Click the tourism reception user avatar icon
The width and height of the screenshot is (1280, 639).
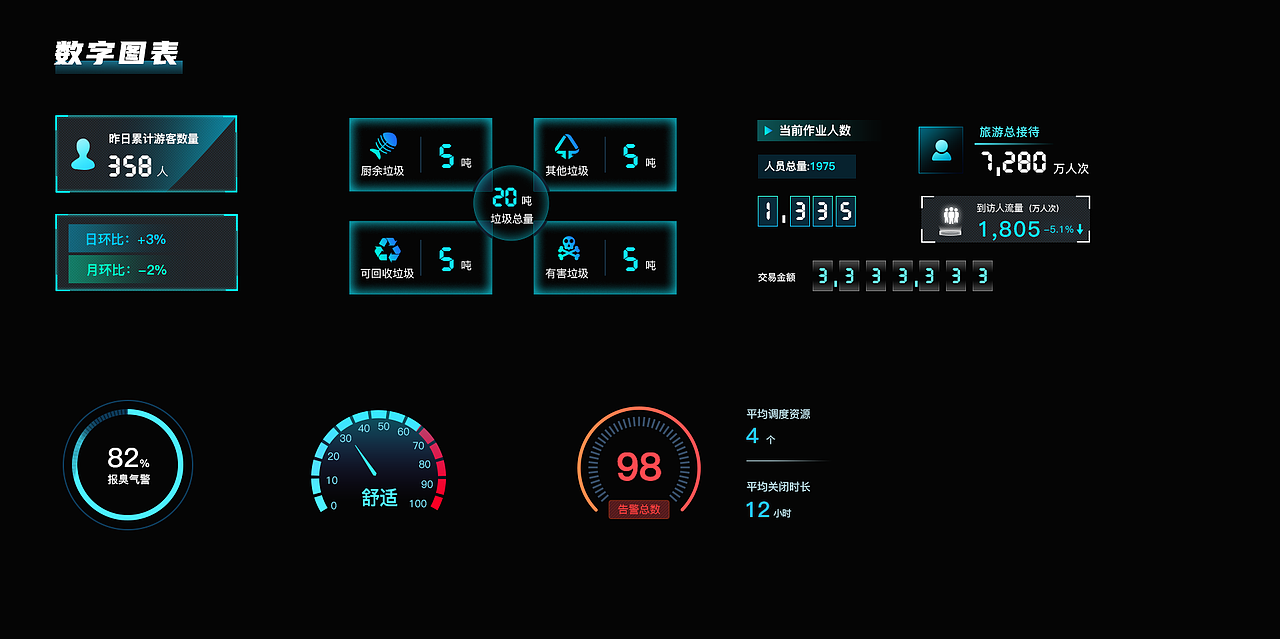point(941,150)
